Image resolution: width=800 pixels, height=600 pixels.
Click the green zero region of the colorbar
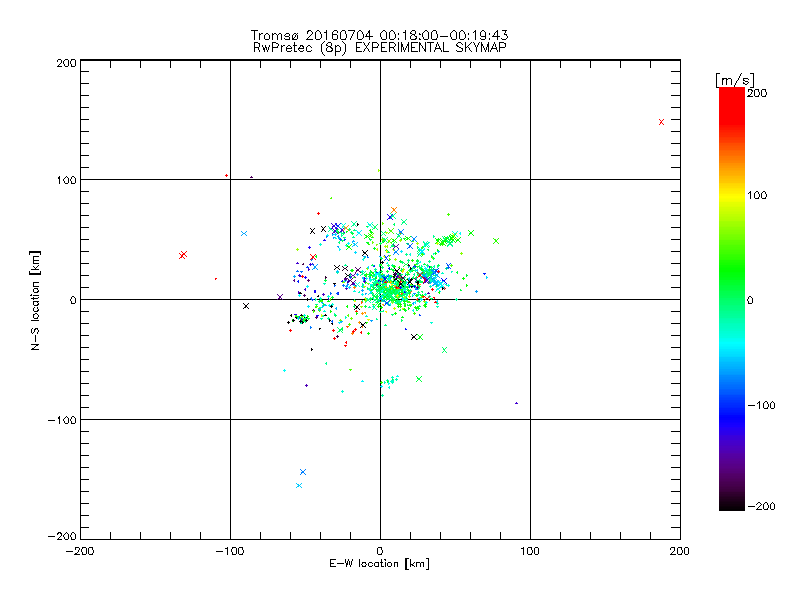[732, 299]
